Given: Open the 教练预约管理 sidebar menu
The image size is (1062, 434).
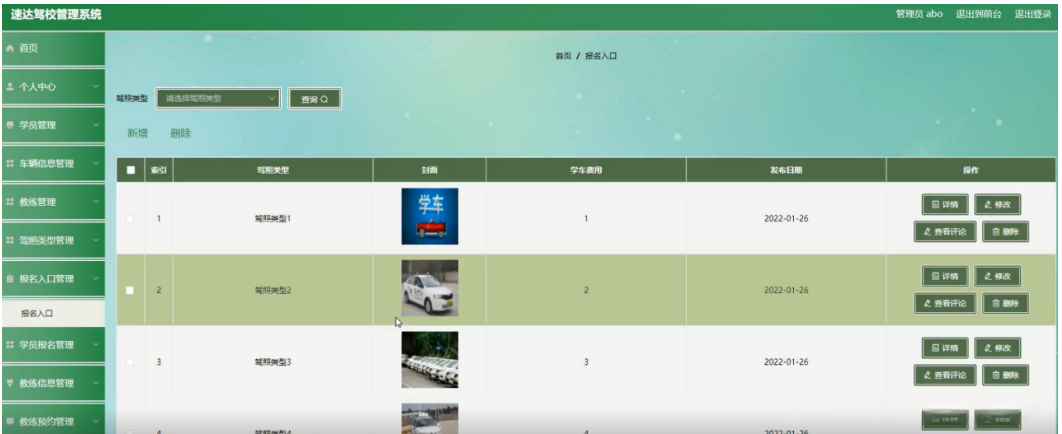Looking at the screenshot, I should coord(53,420).
